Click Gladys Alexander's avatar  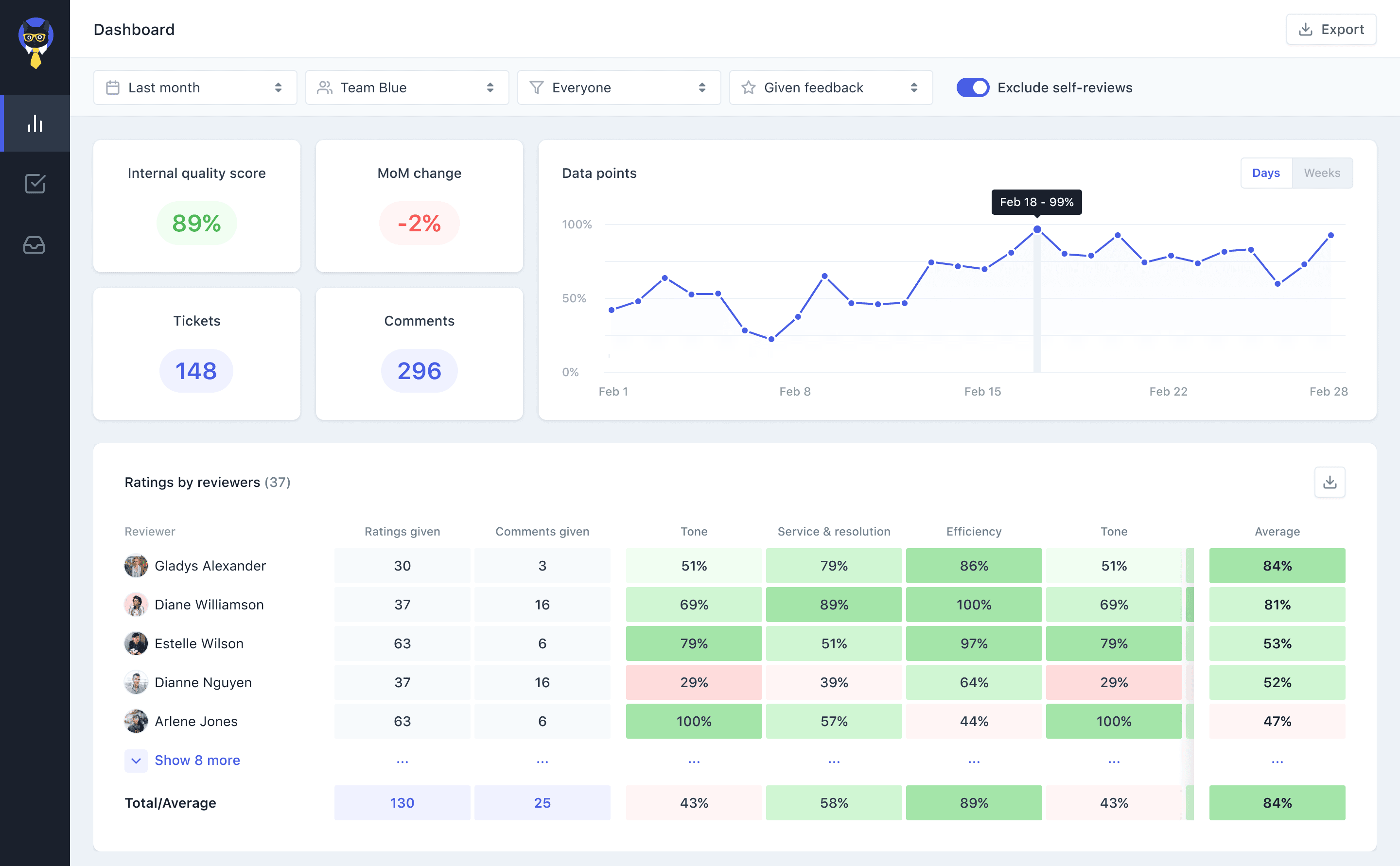[x=136, y=566]
